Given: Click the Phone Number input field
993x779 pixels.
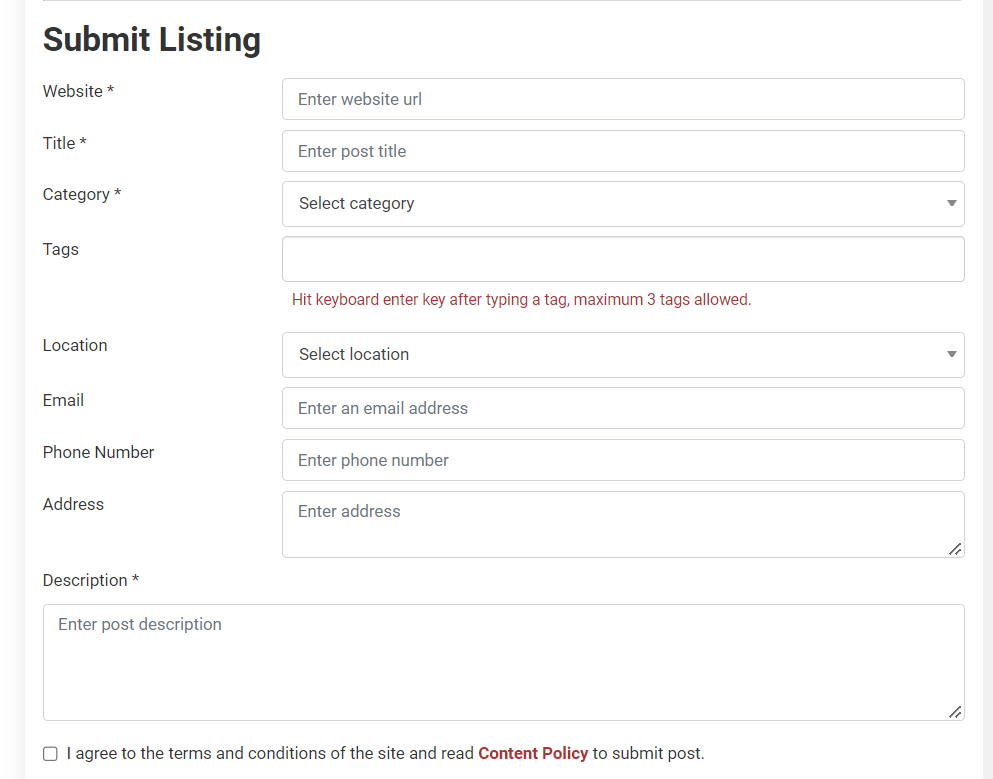Looking at the screenshot, I should click(623, 460).
